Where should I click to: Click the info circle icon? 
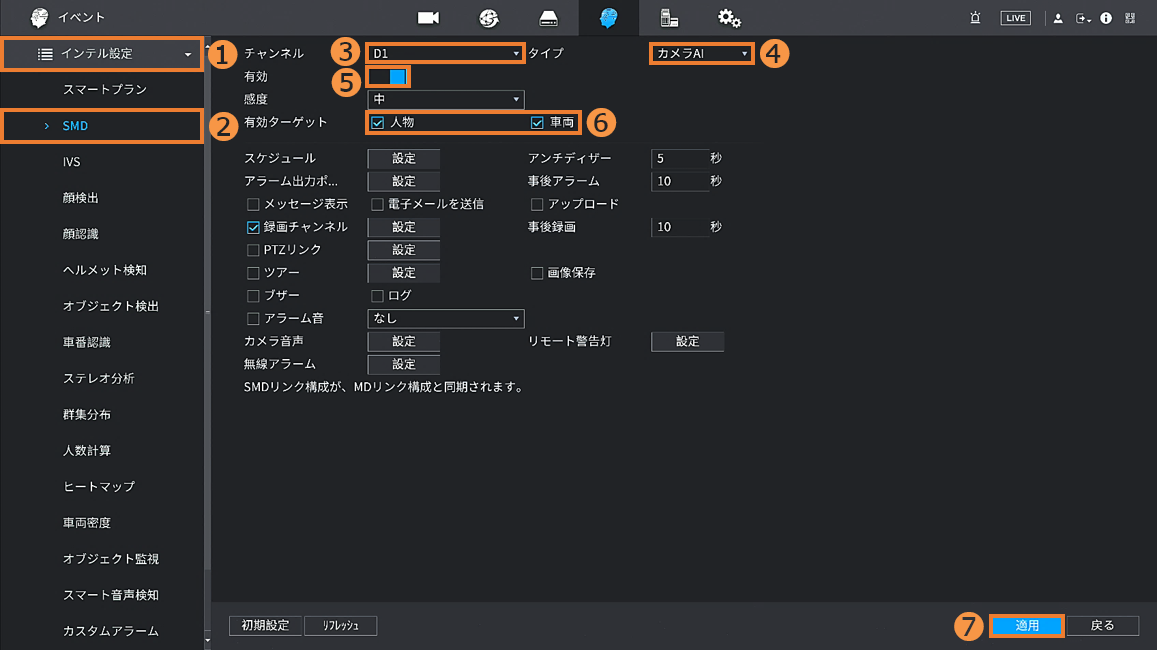coord(1106,18)
